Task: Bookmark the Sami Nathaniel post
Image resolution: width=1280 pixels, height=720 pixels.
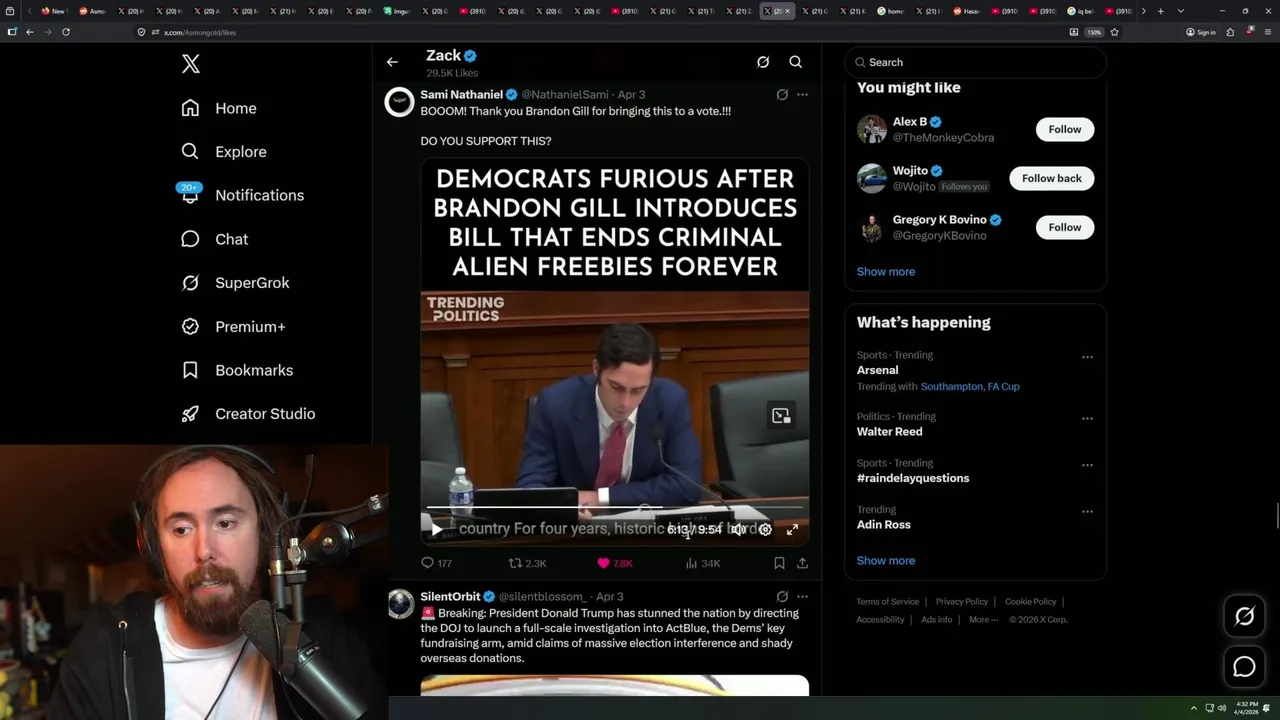Action: tap(779, 563)
